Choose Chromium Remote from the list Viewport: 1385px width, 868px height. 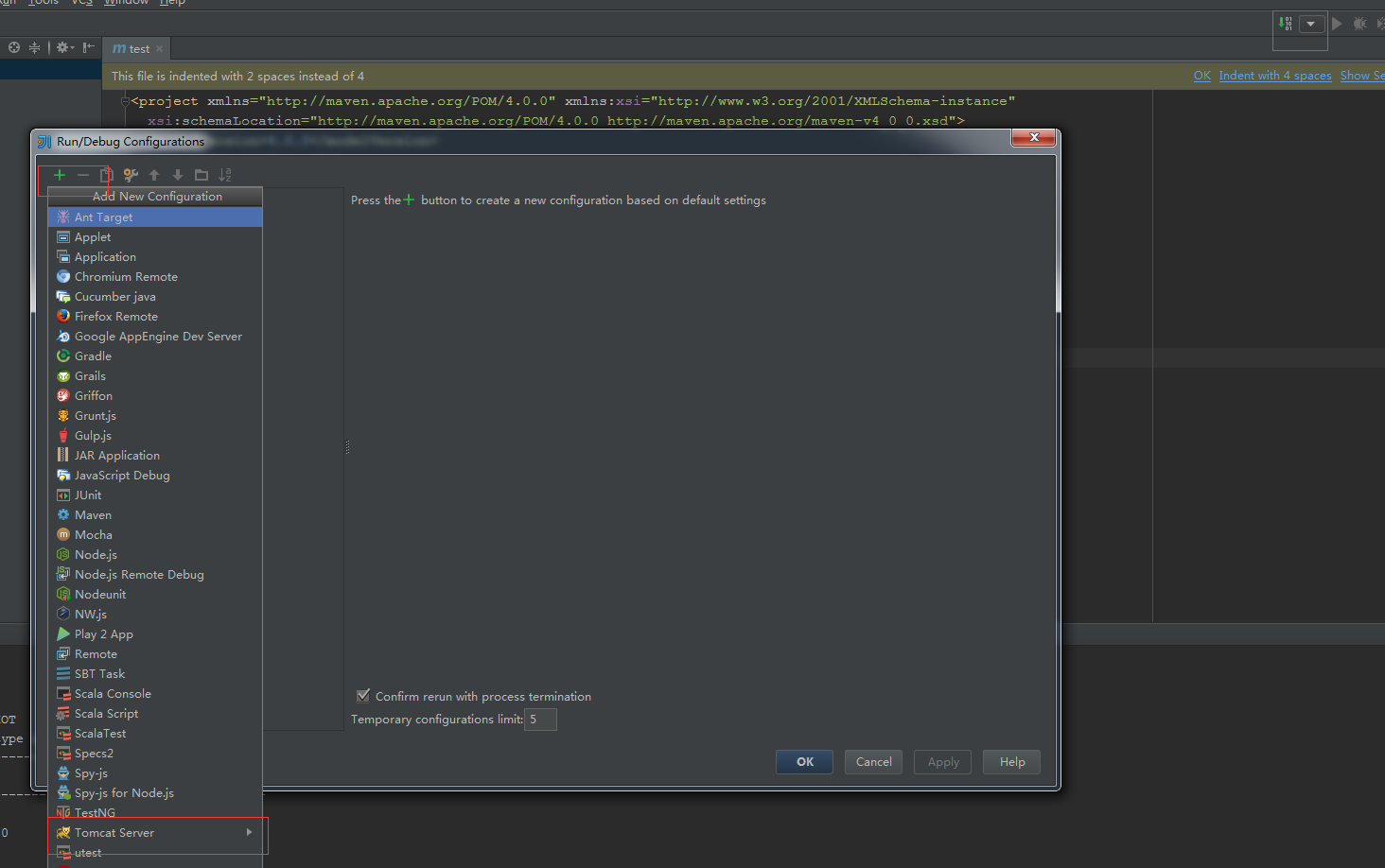pyautogui.click(x=155, y=277)
